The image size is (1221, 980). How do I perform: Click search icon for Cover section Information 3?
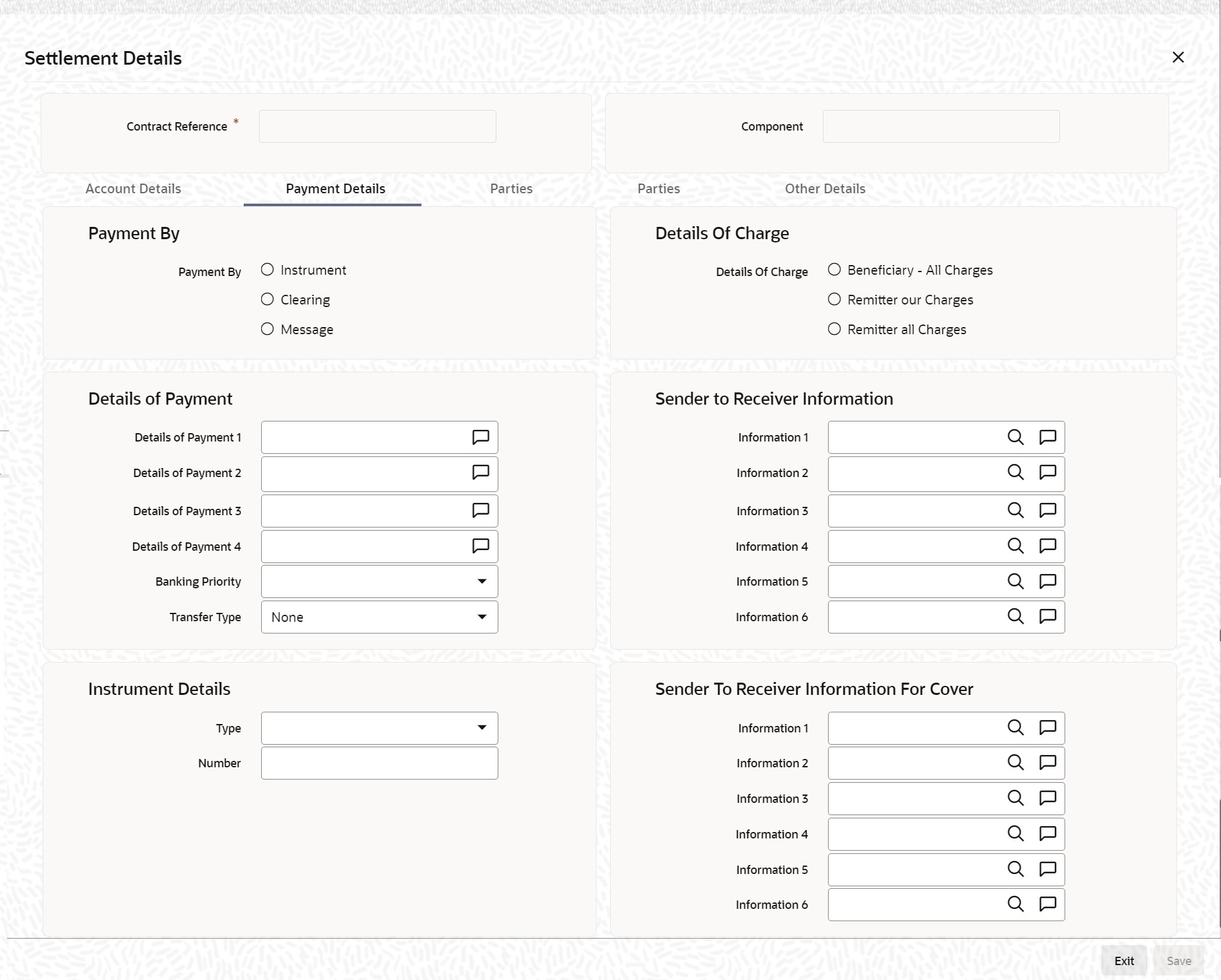(x=1015, y=798)
